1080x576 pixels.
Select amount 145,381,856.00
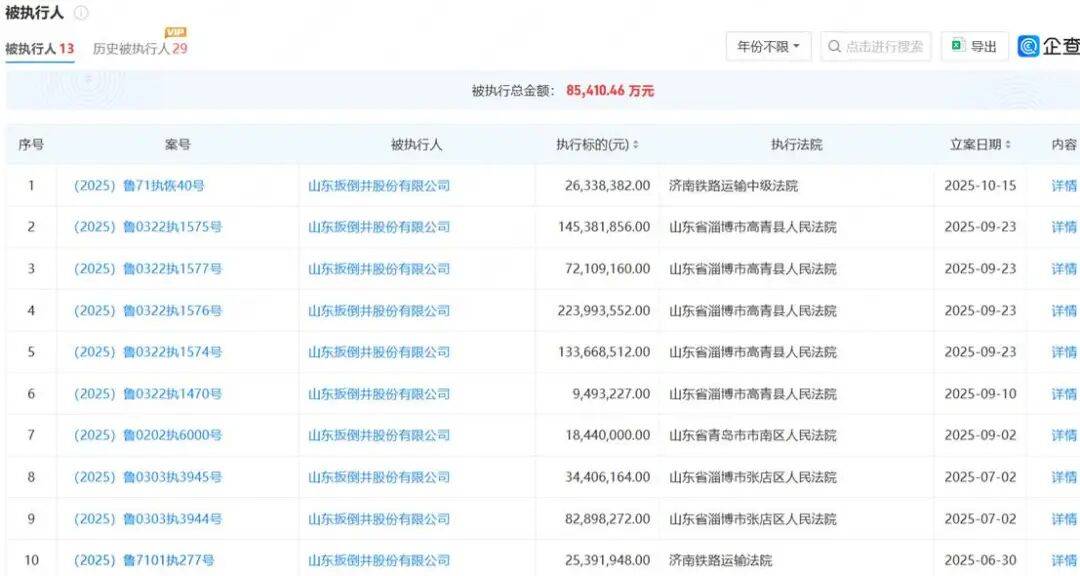(x=604, y=227)
